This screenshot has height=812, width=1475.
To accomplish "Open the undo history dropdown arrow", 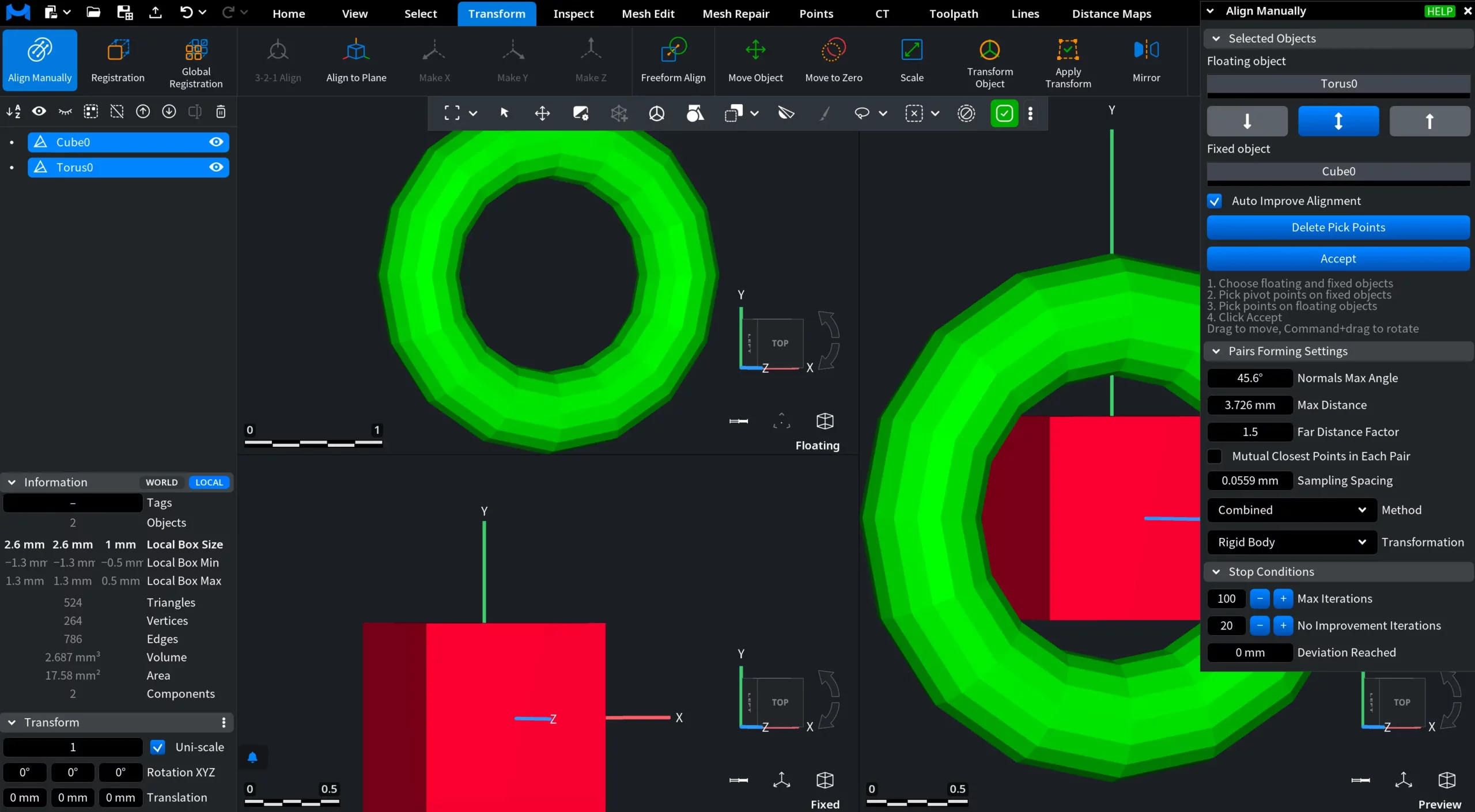I will (x=203, y=12).
